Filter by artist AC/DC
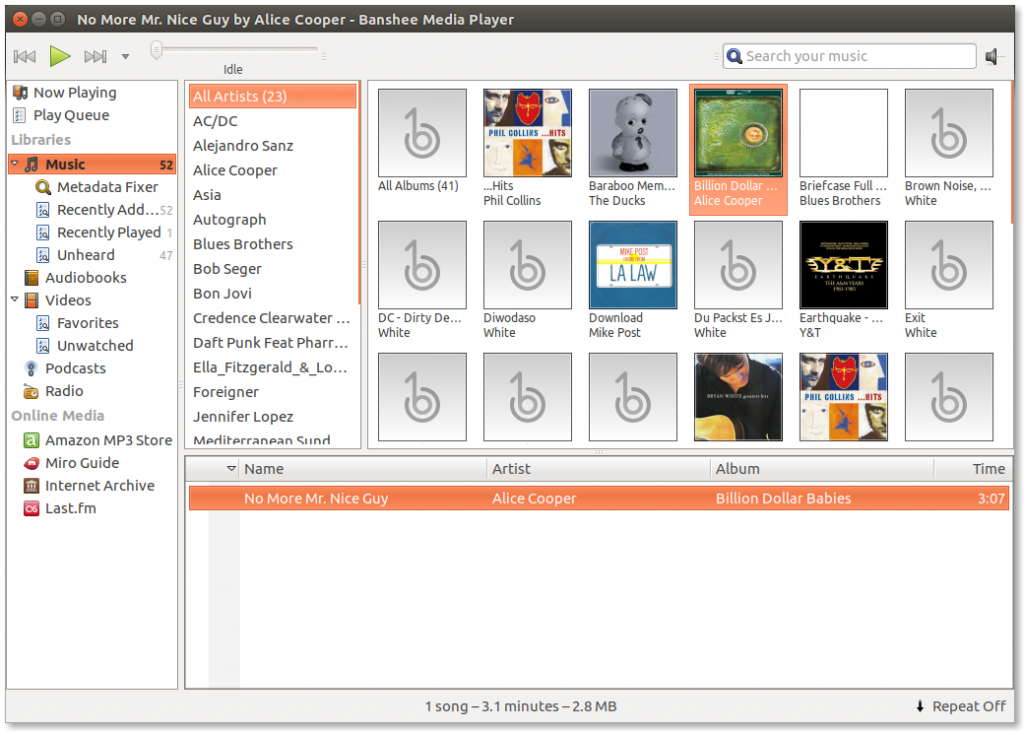The image size is (1024, 732). tap(215, 121)
